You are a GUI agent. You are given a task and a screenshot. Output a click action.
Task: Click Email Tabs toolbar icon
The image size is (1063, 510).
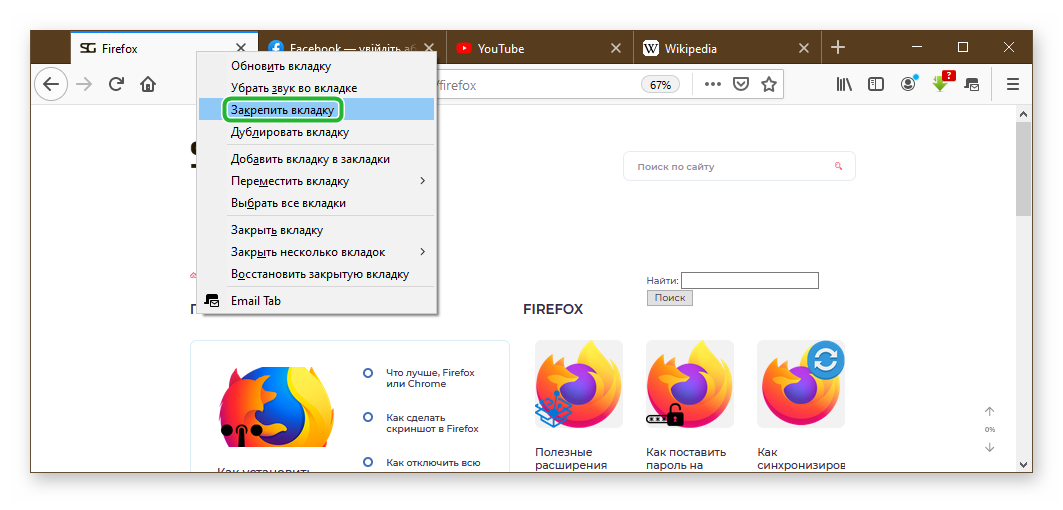coord(973,85)
